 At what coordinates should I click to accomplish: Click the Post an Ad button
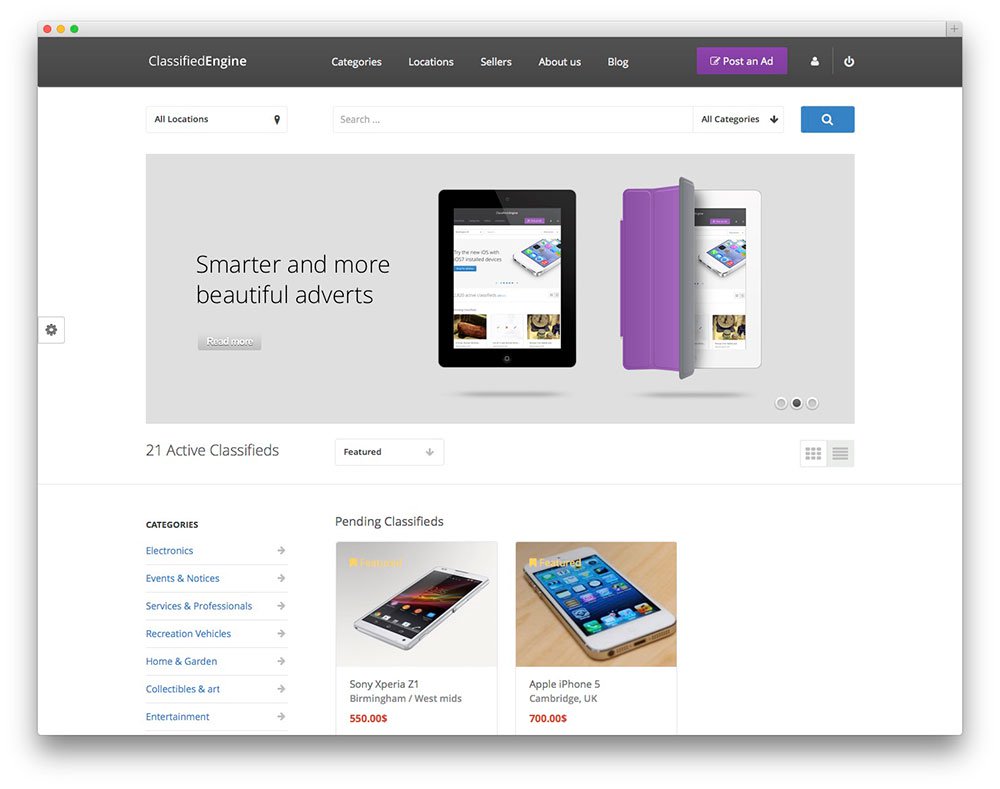point(742,61)
